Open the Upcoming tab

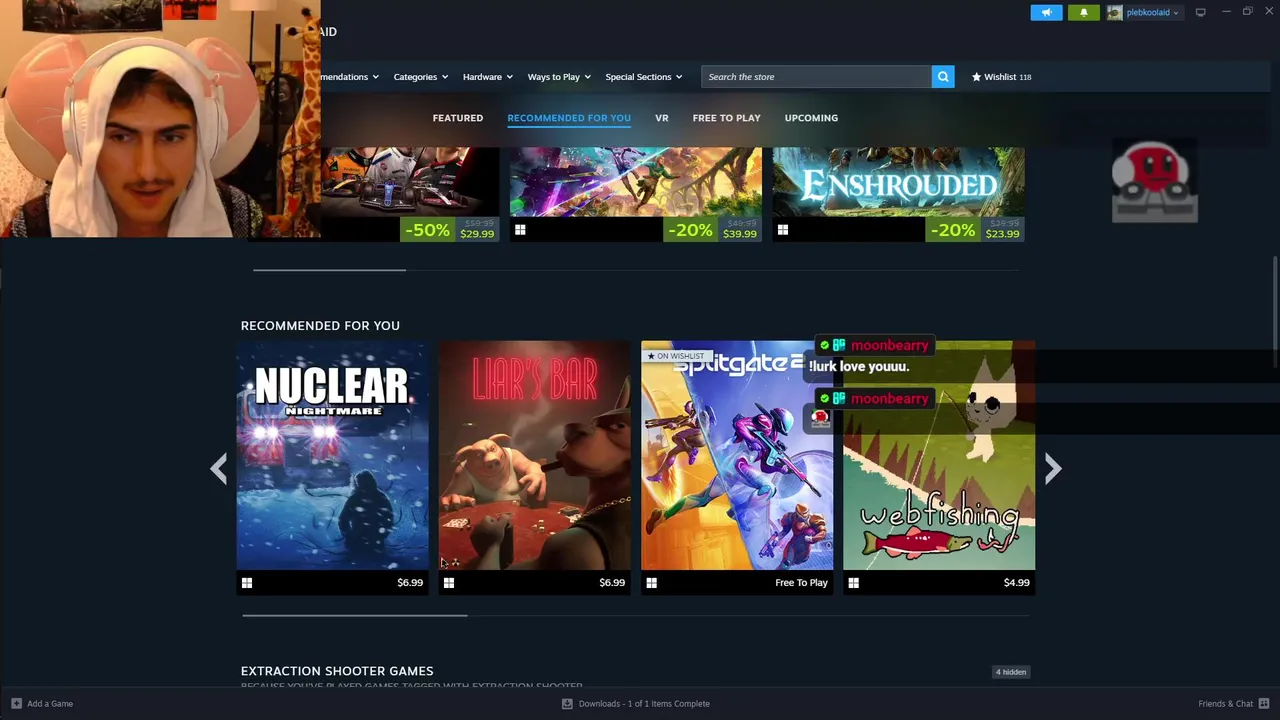811,118
